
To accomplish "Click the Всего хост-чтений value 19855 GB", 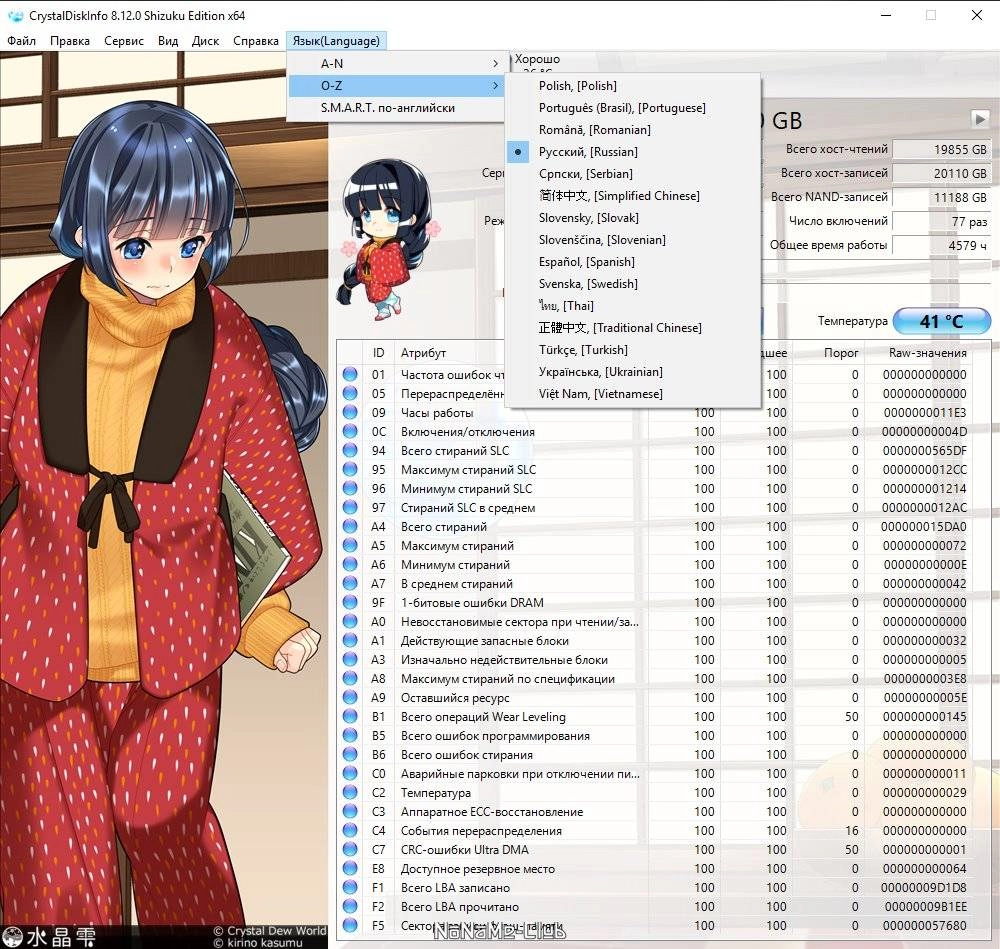I will [x=941, y=149].
